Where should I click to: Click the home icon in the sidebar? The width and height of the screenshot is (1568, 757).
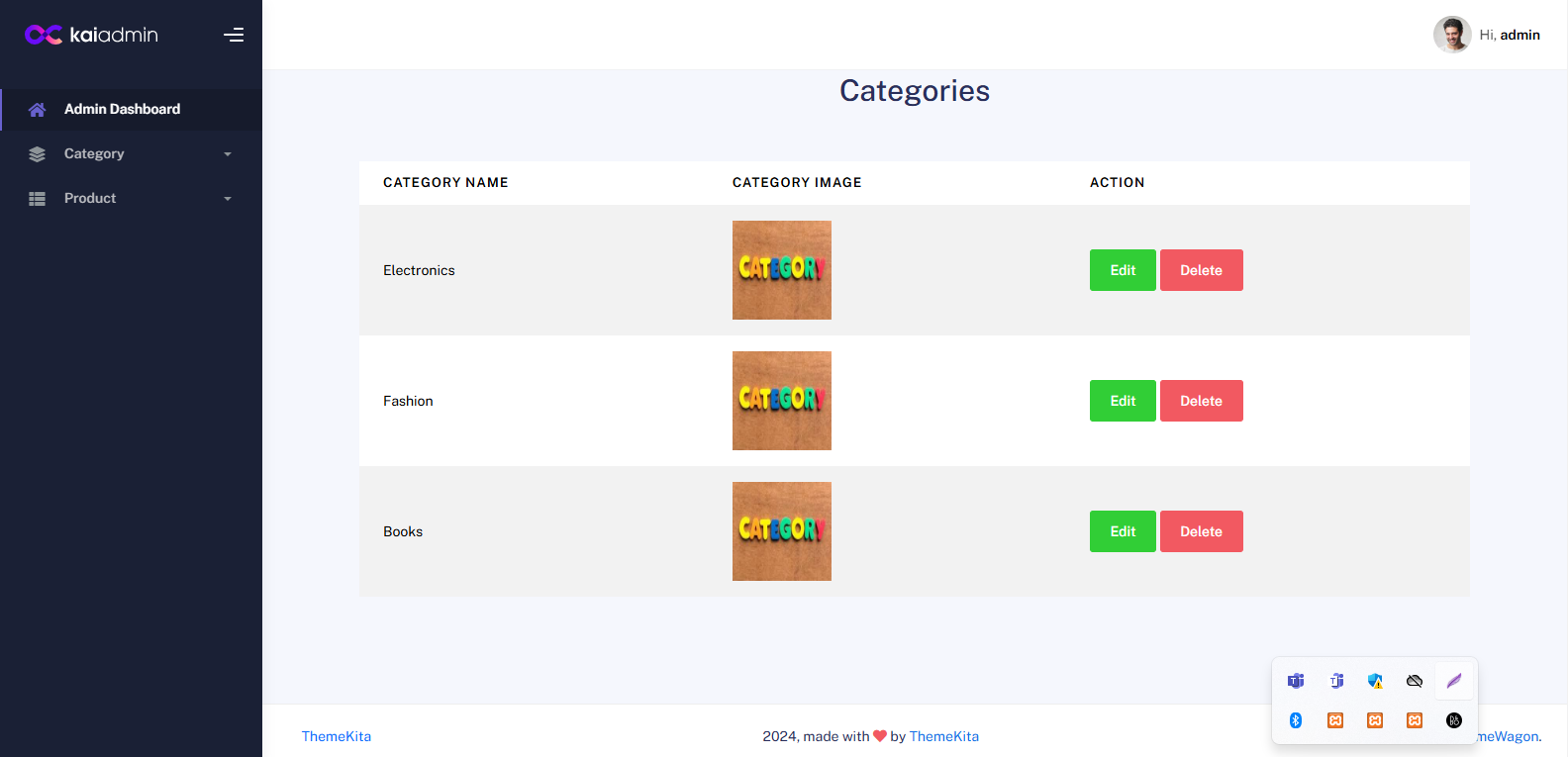pyautogui.click(x=37, y=110)
